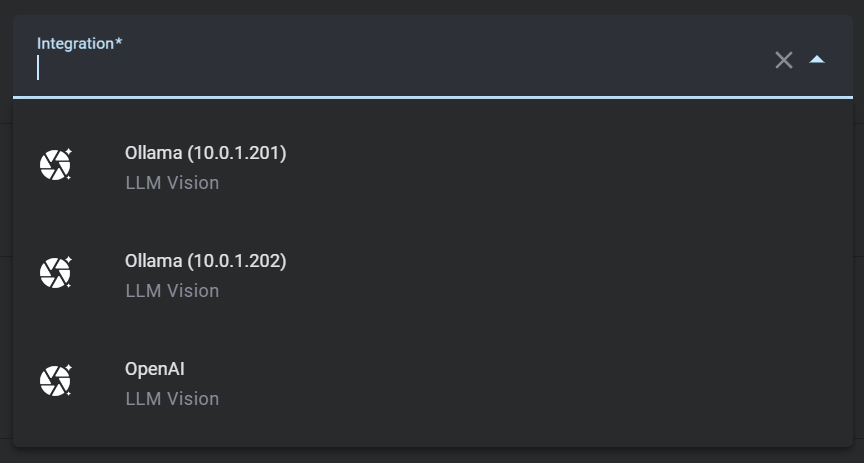This screenshot has height=463, width=864.
Task: Click the word Ollama in the first option
Action: pos(153,153)
